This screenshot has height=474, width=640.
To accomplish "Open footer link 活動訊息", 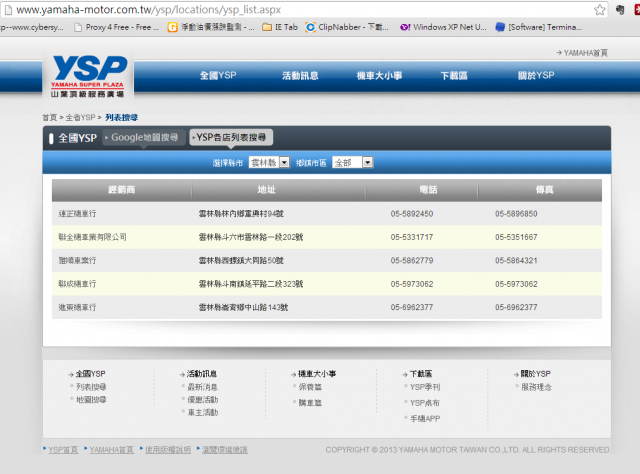I will click(202, 374).
